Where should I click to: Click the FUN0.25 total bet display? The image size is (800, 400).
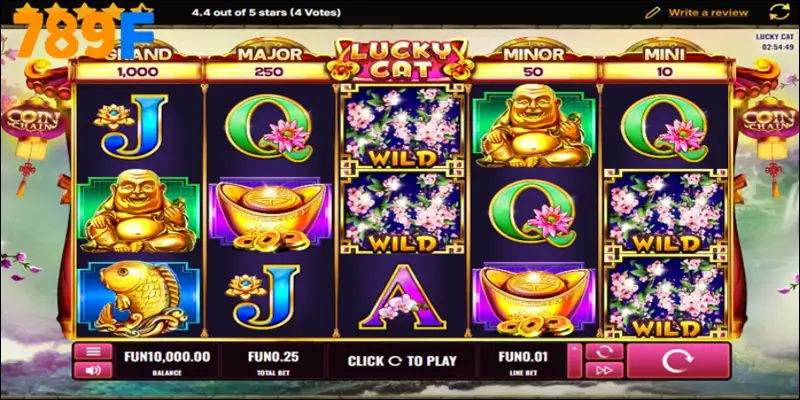point(273,361)
